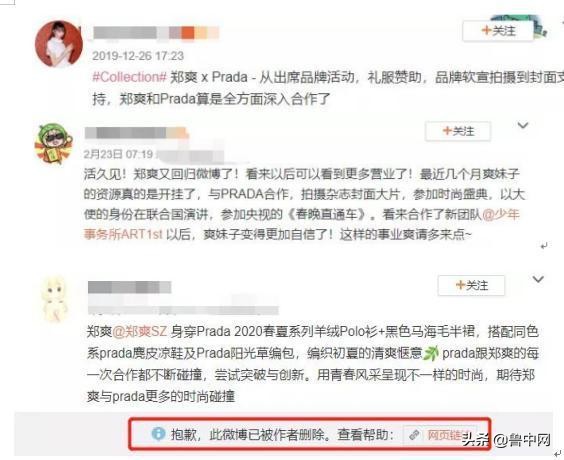Open the pale yellow doll avatar profile
564x460 pixels.
pyautogui.click(x=55, y=299)
